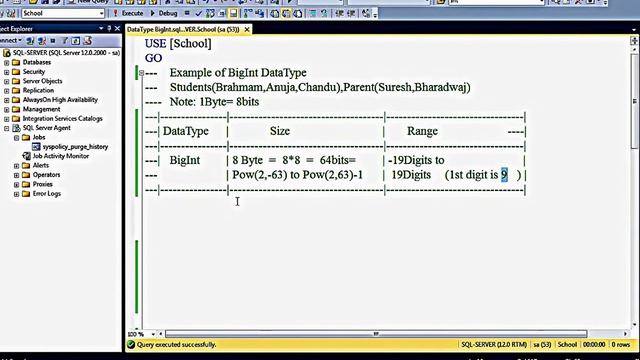This screenshot has width=640, height=360.
Task: Parse the query with the checkmark icon
Action: click(198, 13)
